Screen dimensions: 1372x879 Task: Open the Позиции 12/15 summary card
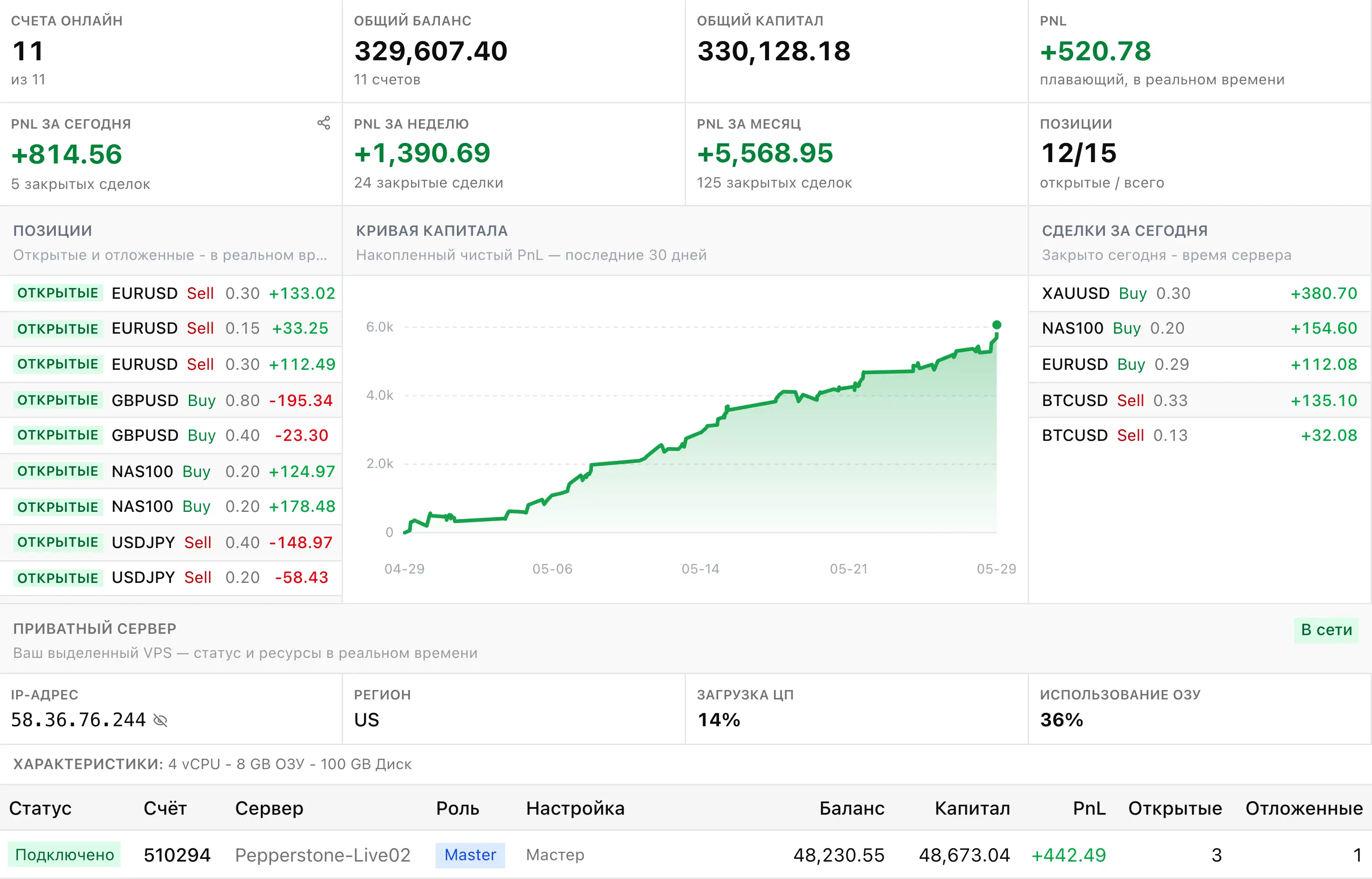click(x=1200, y=154)
